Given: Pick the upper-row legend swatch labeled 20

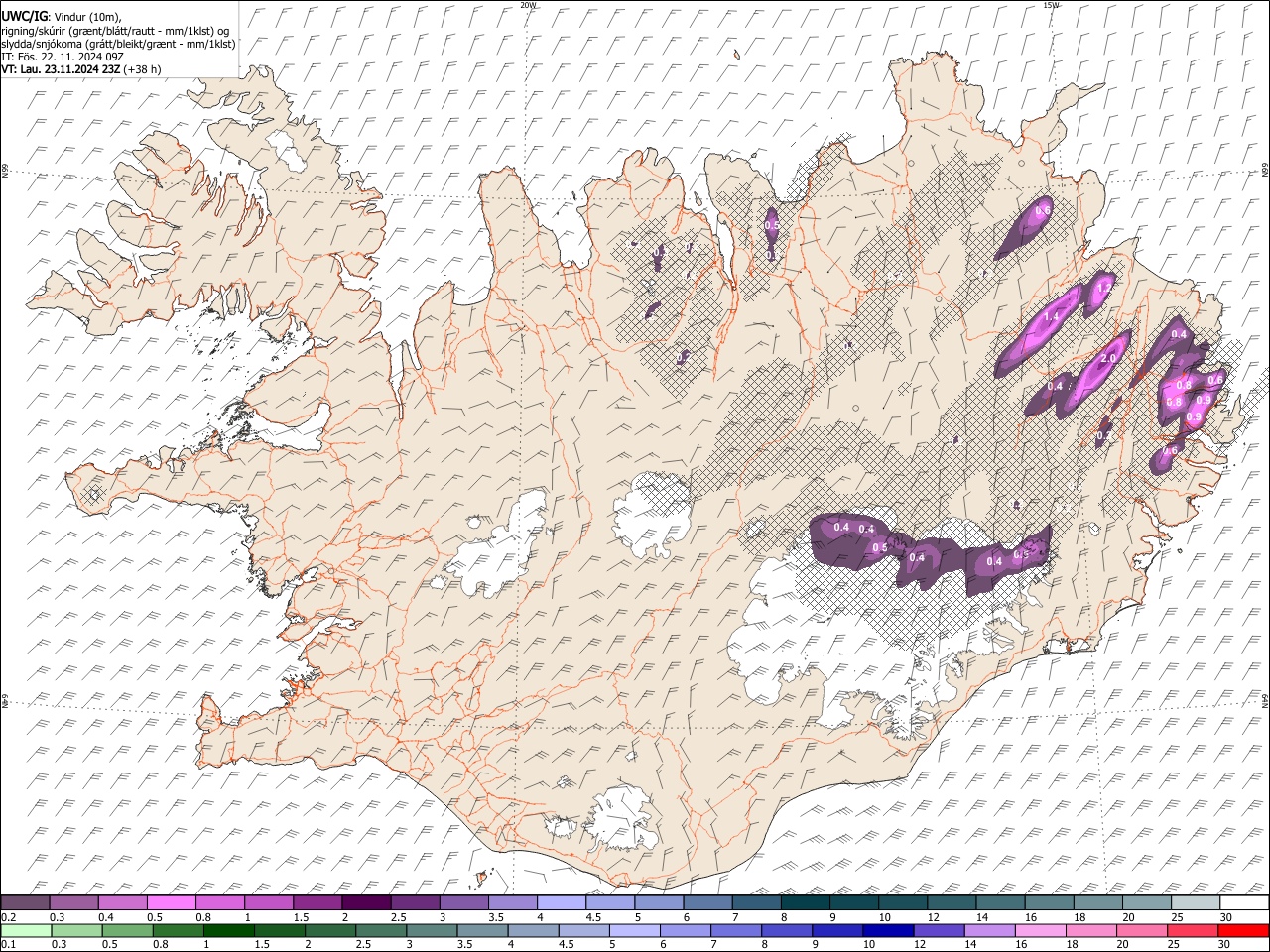Looking at the screenshot, I should 1146,903.
